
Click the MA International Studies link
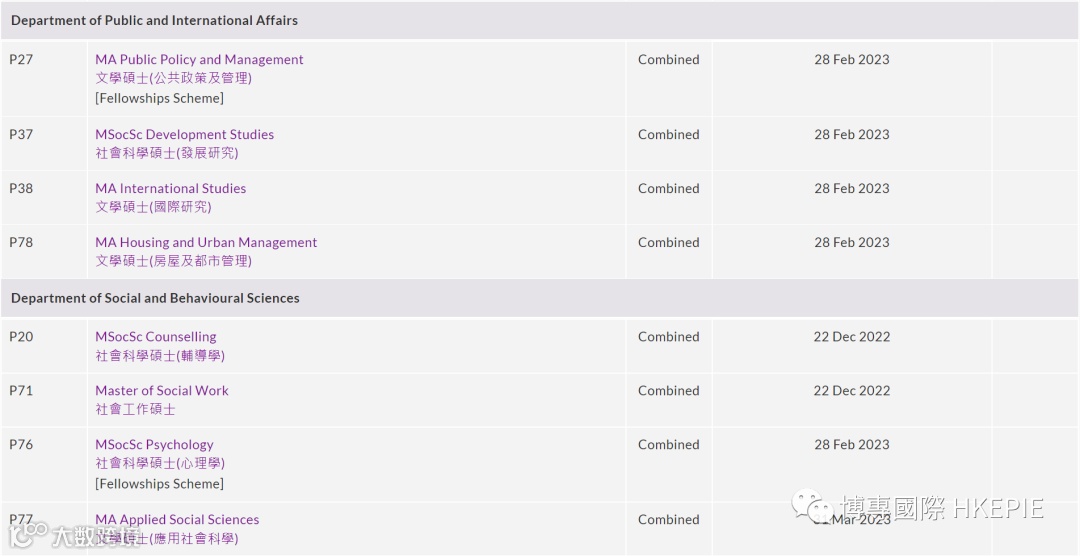click(x=170, y=189)
